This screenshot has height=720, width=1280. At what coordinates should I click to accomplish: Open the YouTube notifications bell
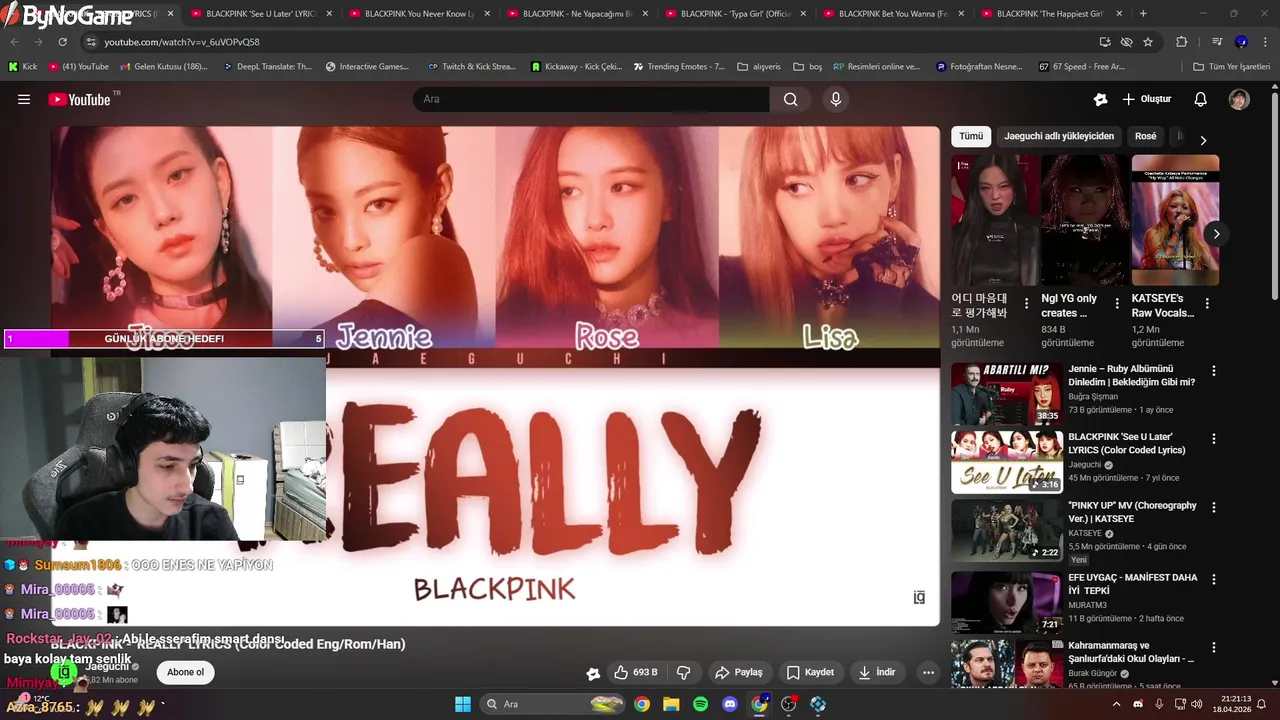(x=1201, y=99)
